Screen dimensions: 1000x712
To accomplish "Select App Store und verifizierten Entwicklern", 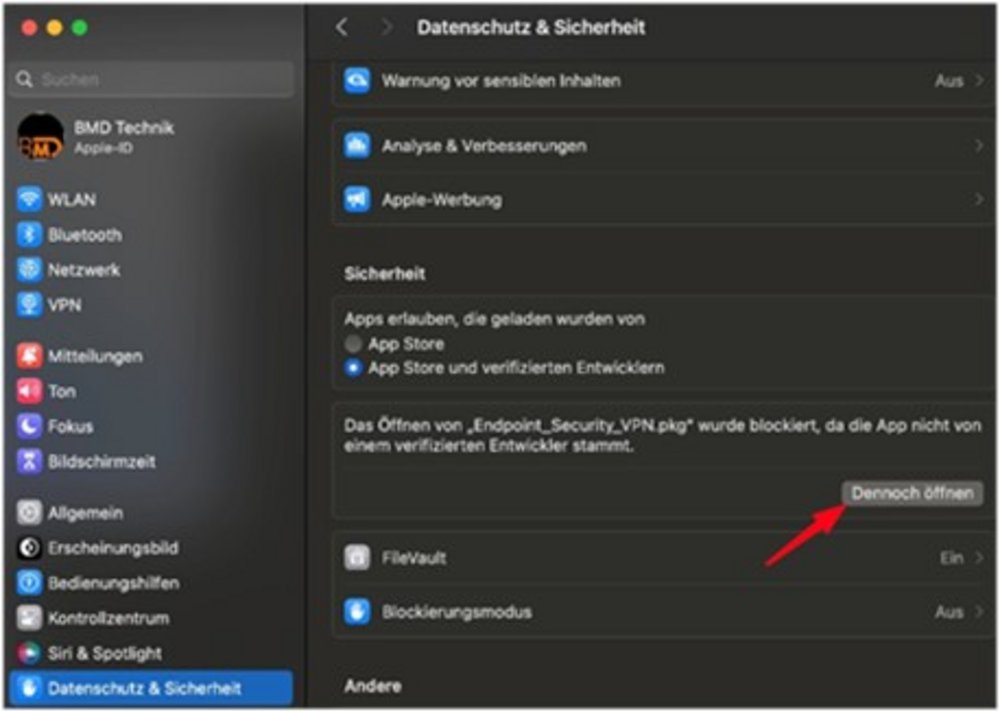I will [353, 368].
